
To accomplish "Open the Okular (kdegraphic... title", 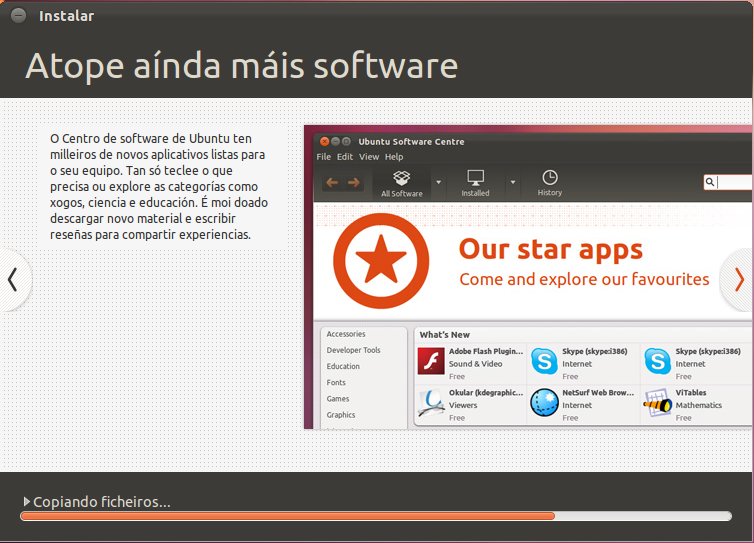I will point(486,392).
